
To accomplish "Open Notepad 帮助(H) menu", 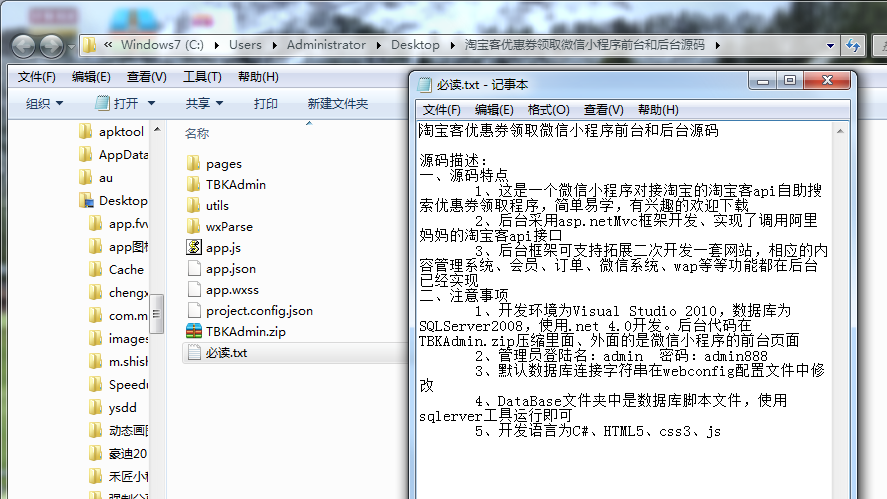I will [658, 110].
